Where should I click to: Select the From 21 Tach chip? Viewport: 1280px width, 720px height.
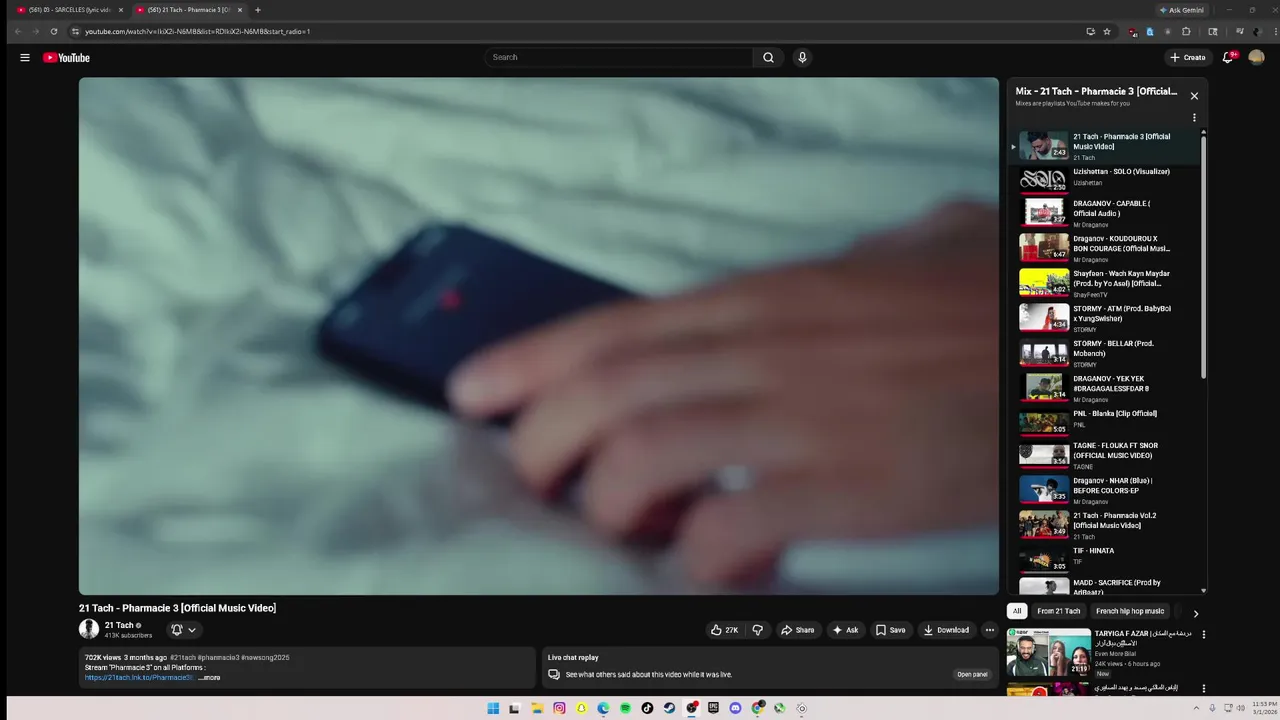coord(1059,611)
